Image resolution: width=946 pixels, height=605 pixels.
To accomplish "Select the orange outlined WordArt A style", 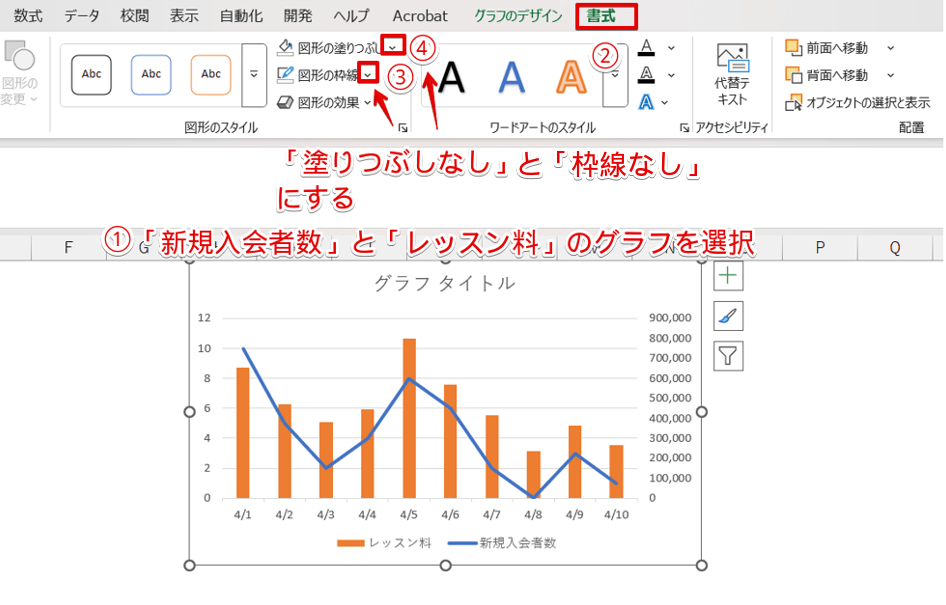I will click(x=571, y=76).
